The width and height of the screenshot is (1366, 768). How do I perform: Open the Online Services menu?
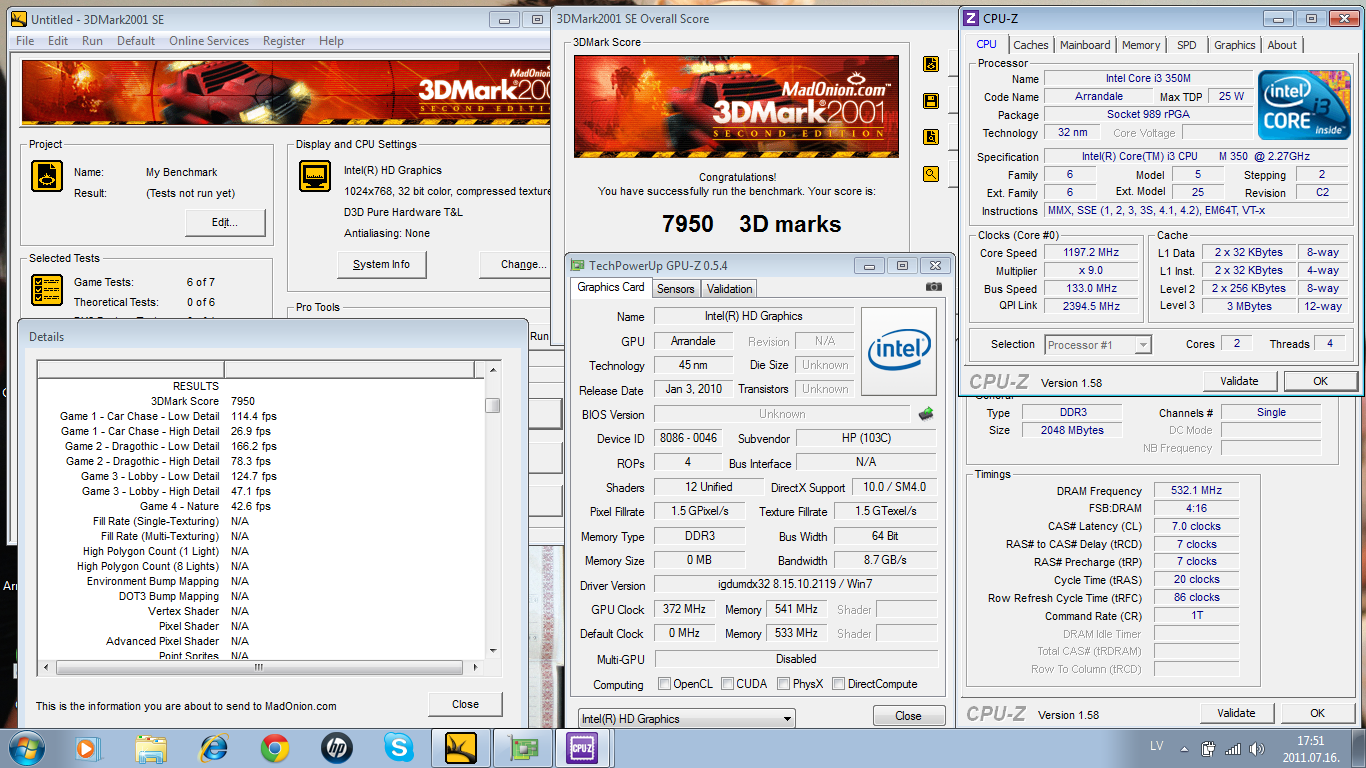209,41
